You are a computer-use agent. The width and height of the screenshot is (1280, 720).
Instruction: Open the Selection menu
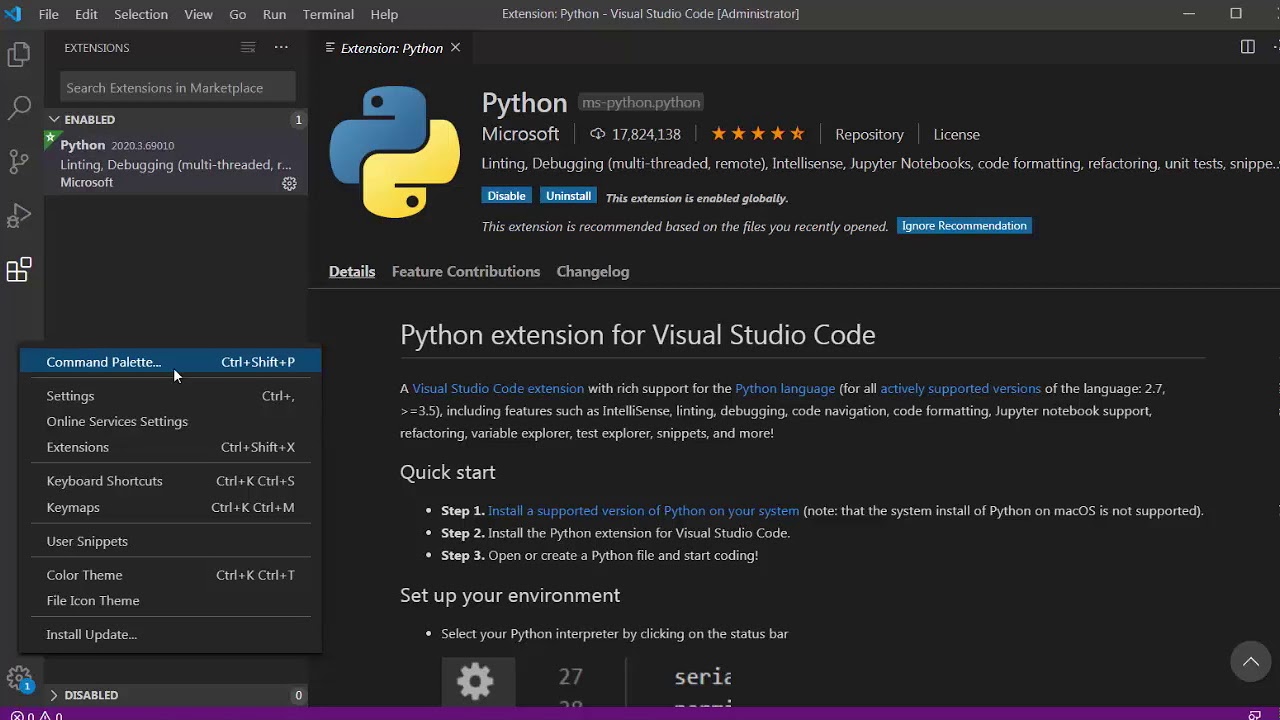coord(141,14)
